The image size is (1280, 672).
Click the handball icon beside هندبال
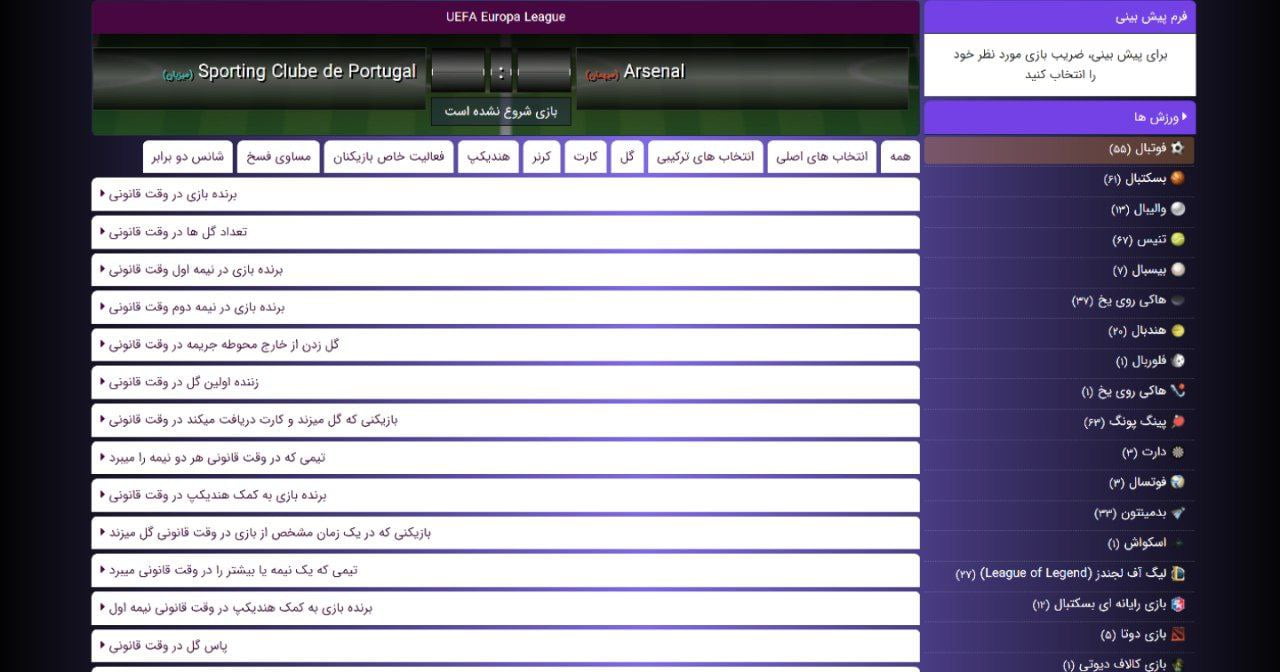[1177, 331]
